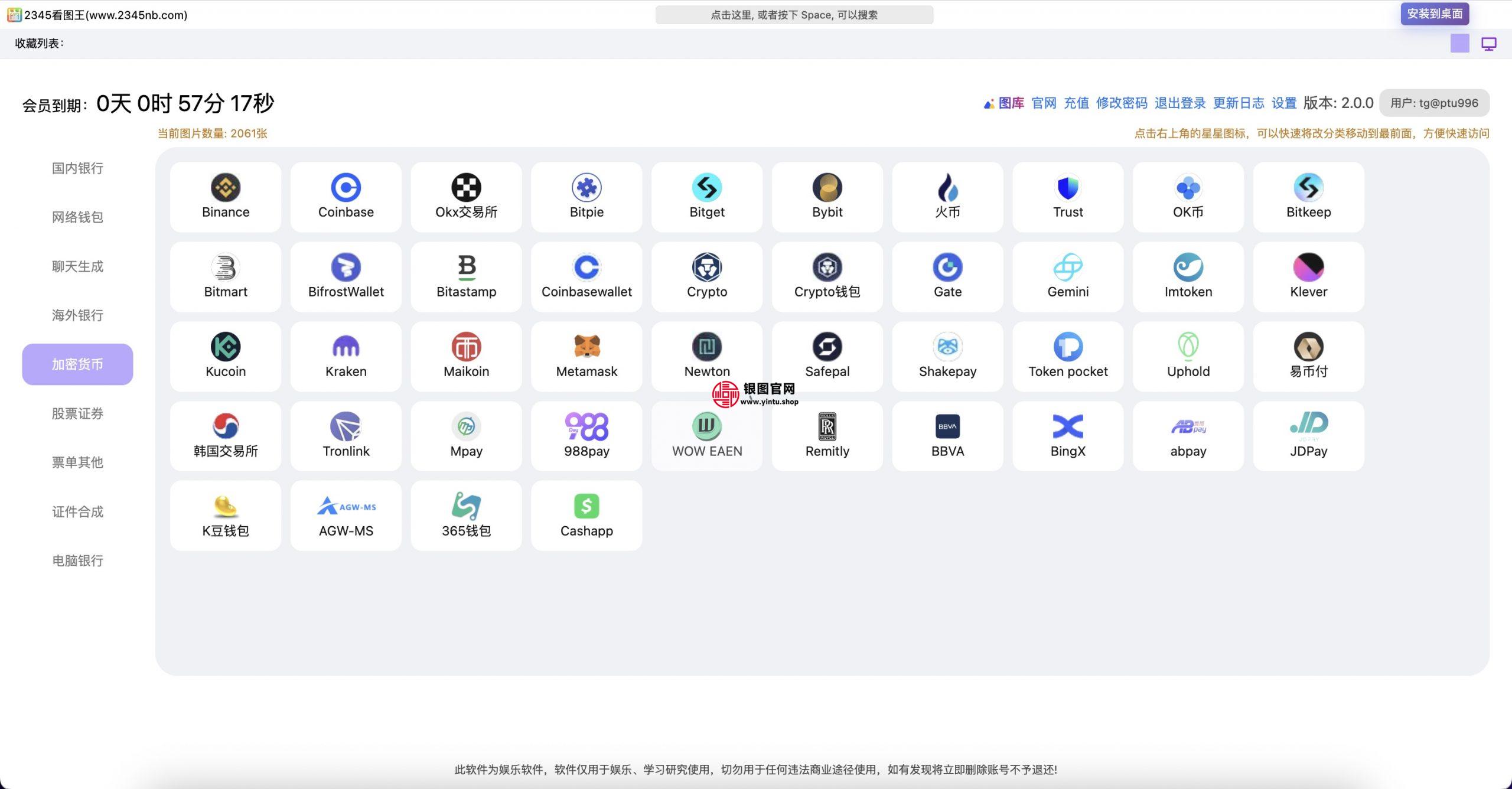Open the Cashapp card

(x=586, y=516)
